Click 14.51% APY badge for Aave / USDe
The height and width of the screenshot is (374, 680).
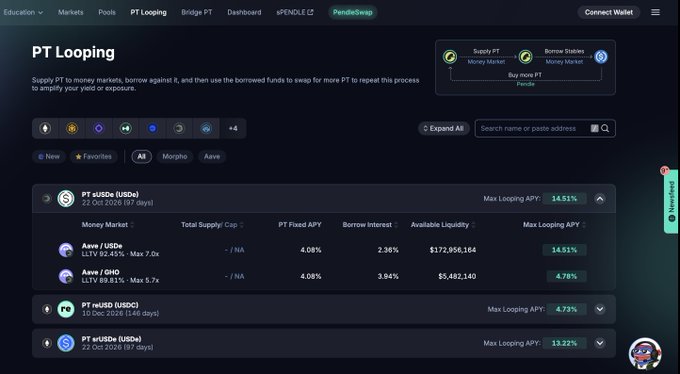point(564,250)
